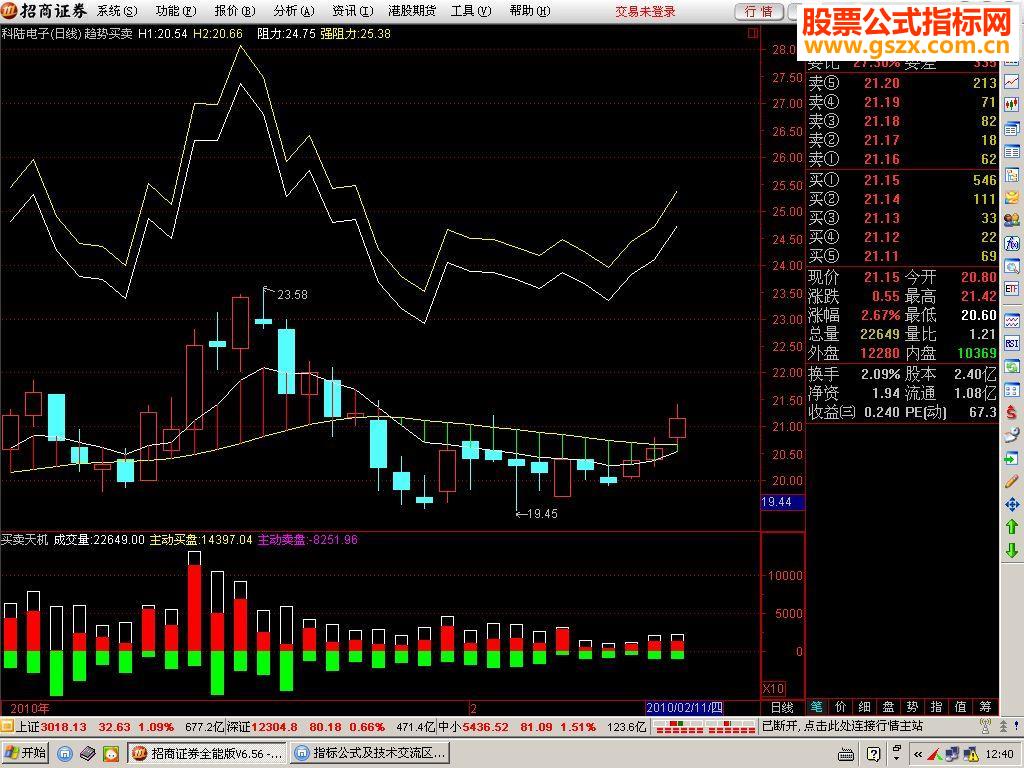Click the 行情 button at top

(758, 12)
